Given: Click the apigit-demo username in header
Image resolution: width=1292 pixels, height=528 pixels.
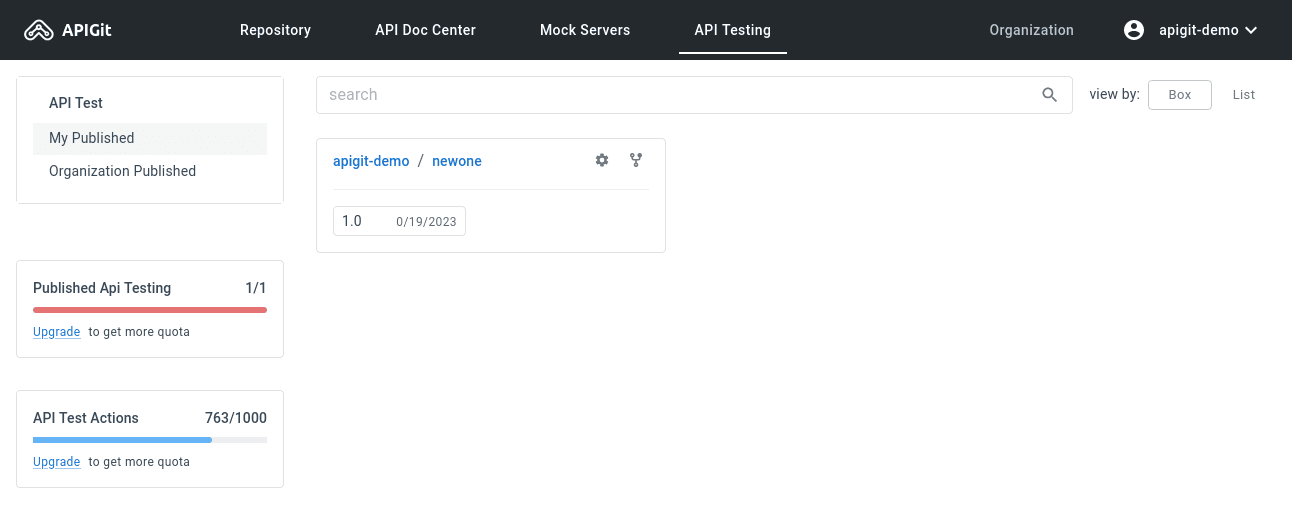Looking at the screenshot, I should [1198, 30].
